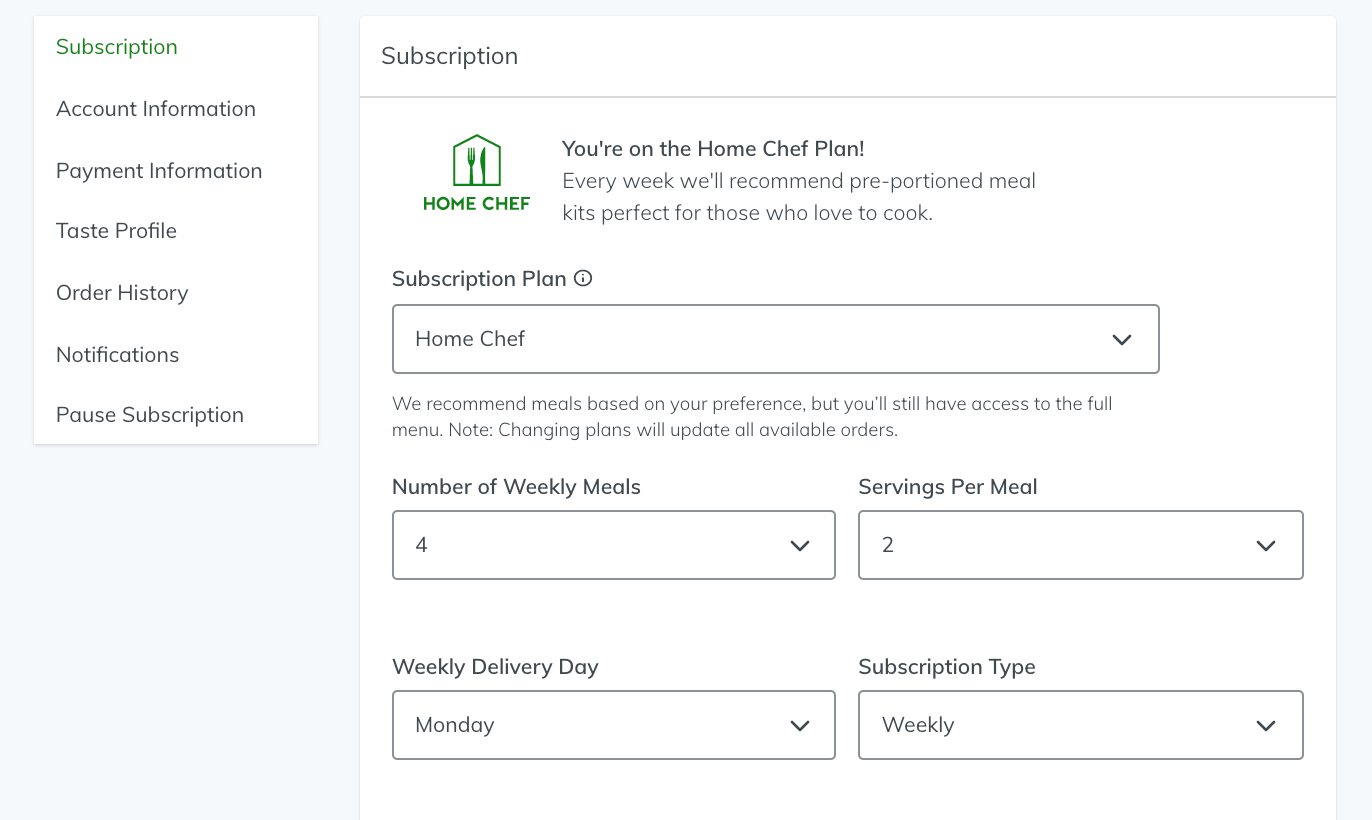Image resolution: width=1372 pixels, height=820 pixels.
Task: Open the Servings Per Meal dropdown
Action: (1081, 545)
